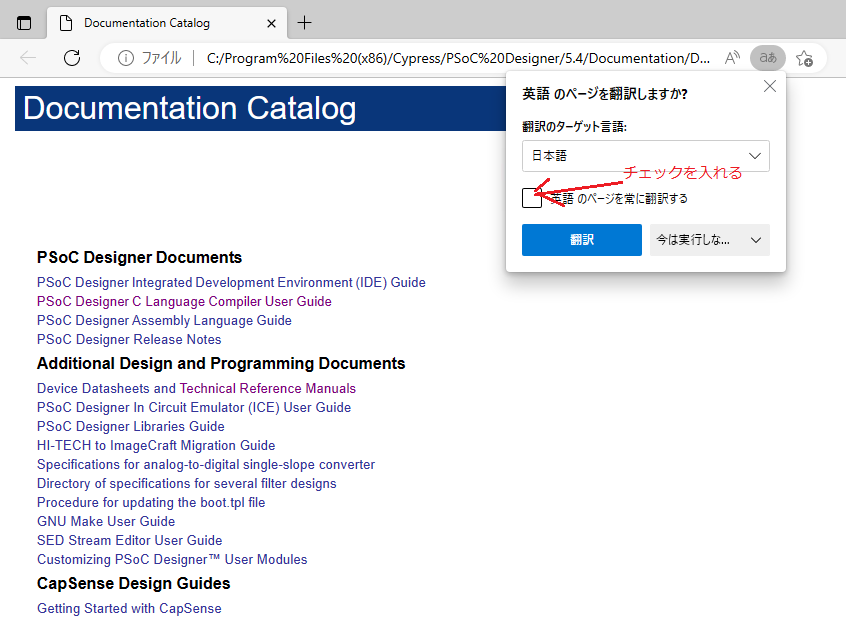Viewport: 846px width, 619px height.
Task: Open PSoC Designer In Circuit Emulator User Guide
Action: (194, 407)
